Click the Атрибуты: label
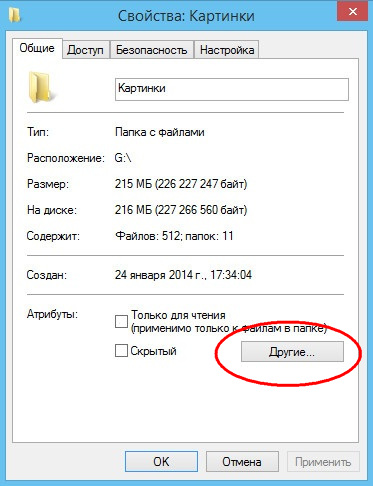Image resolution: width=373 pixels, height=486 pixels. click(x=52, y=314)
